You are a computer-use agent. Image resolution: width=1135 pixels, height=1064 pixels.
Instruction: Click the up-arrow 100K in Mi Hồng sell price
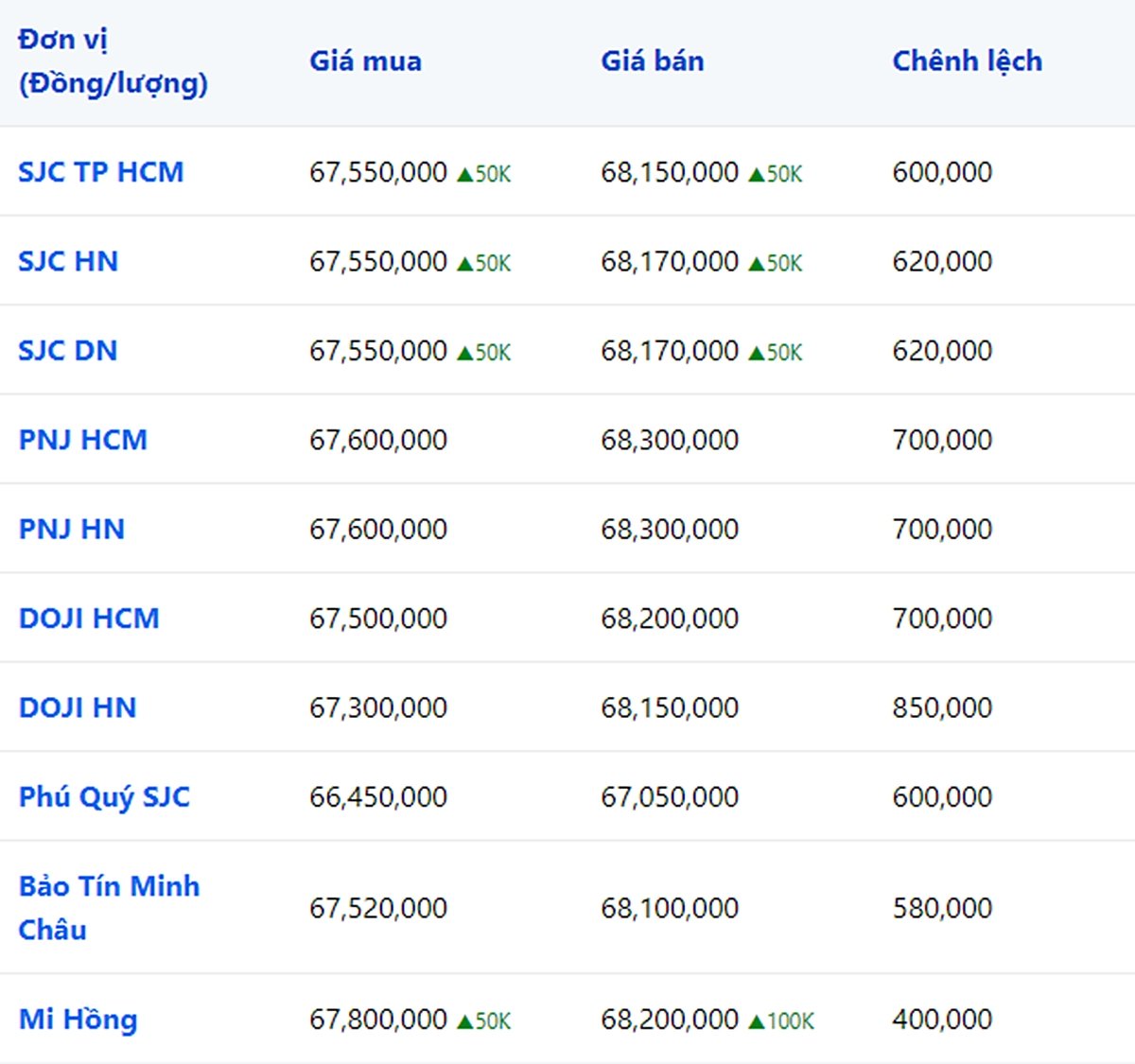click(780, 1021)
